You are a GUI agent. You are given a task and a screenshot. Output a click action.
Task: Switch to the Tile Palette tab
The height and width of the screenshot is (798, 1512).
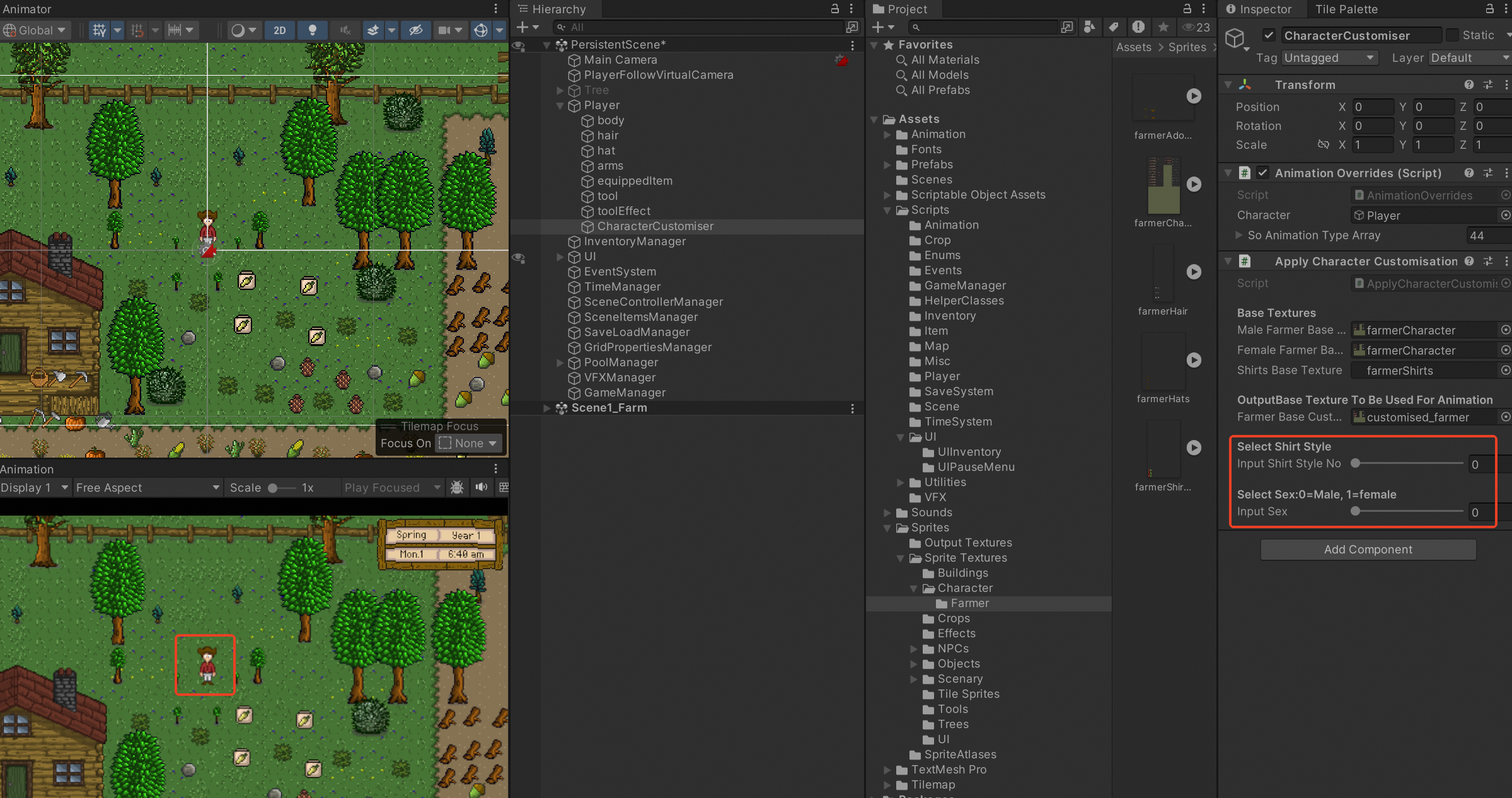tap(1346, 9)
